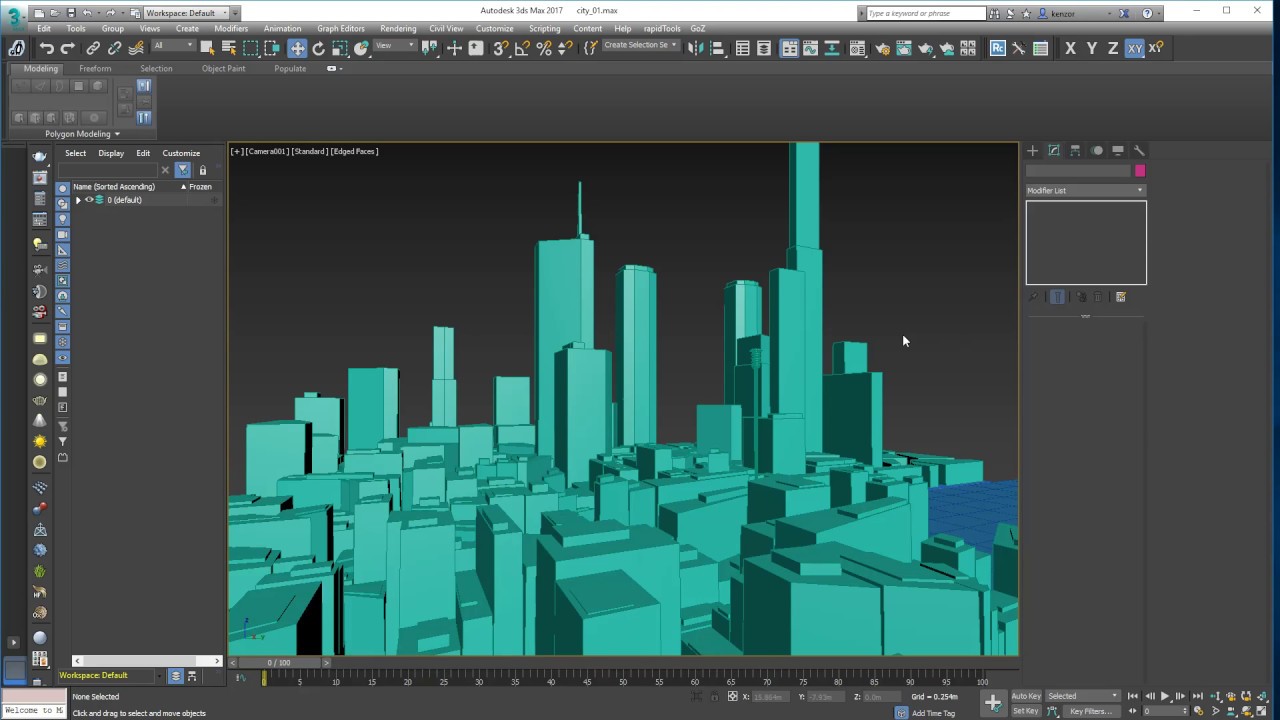This screenshot has width=1280, height=720.
Task: Open the Modifier List dropdown
Action: [x=1085, y=190]
